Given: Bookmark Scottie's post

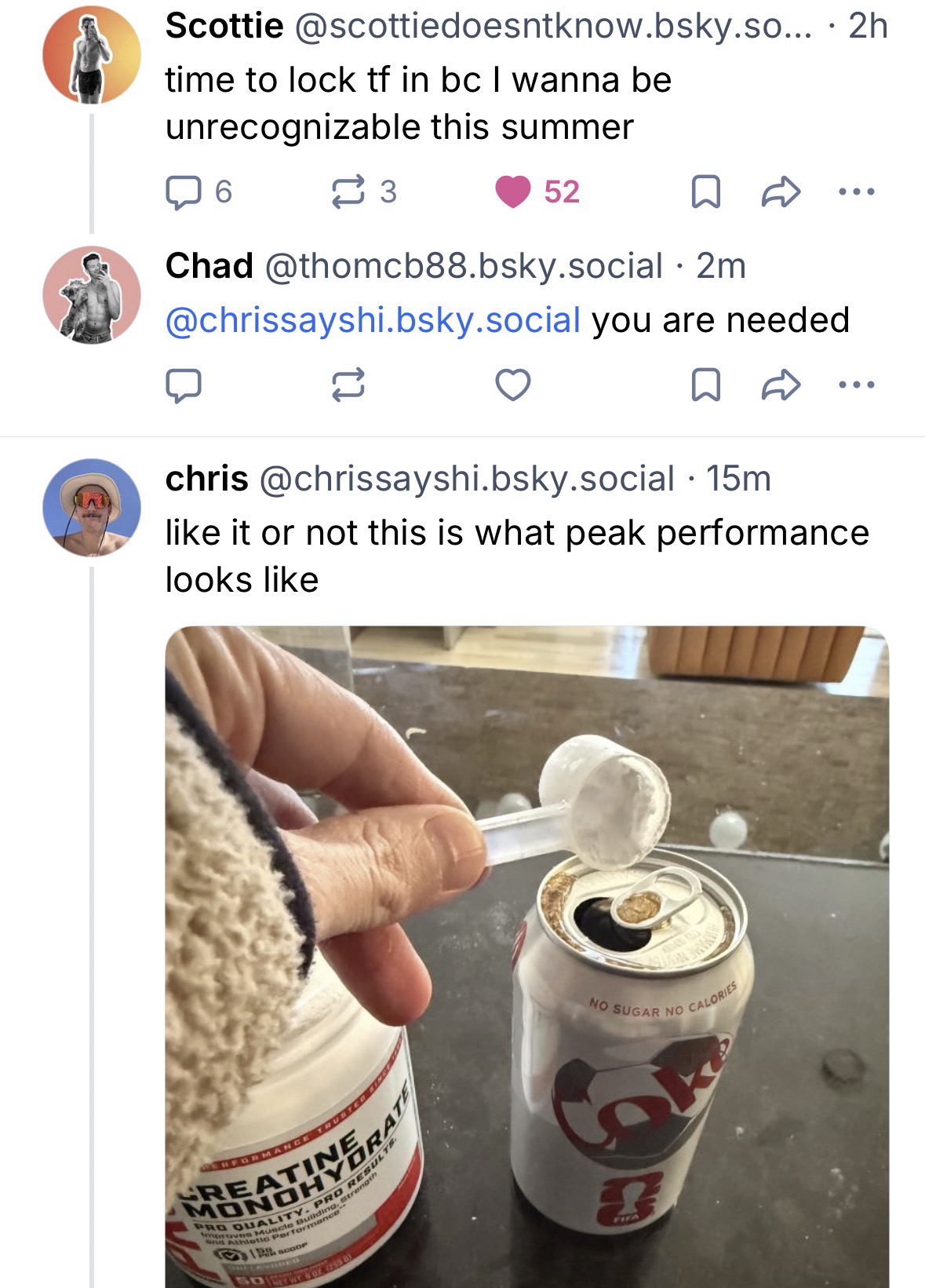Looking at the screenshot, I should (705, 192).
